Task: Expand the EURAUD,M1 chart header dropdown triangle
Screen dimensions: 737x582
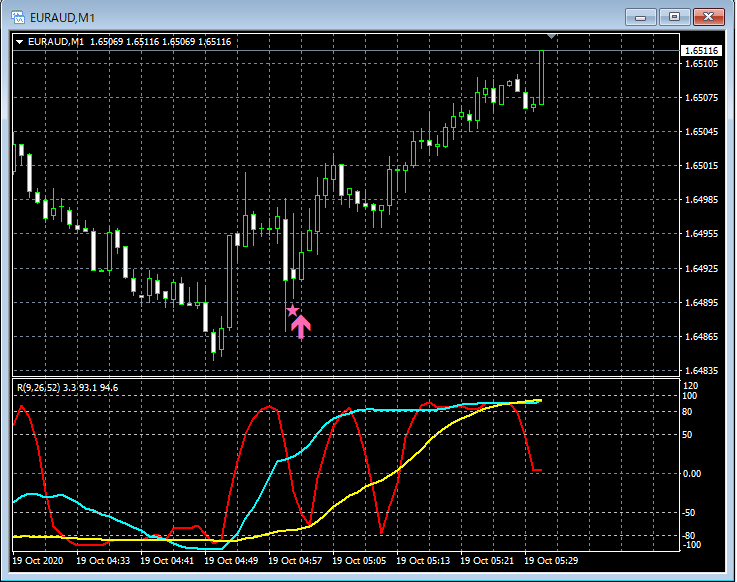Action: pos(20,42)
